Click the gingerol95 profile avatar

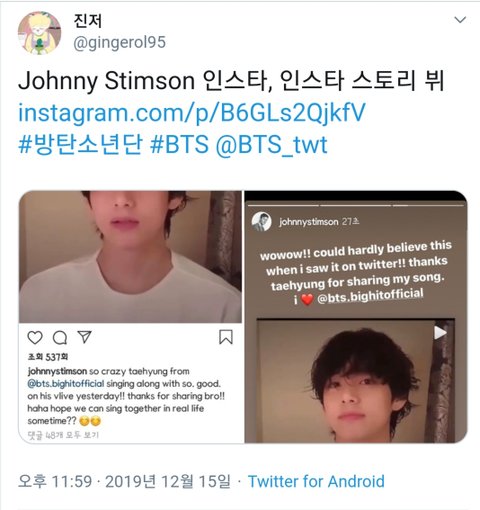(39, 33)
